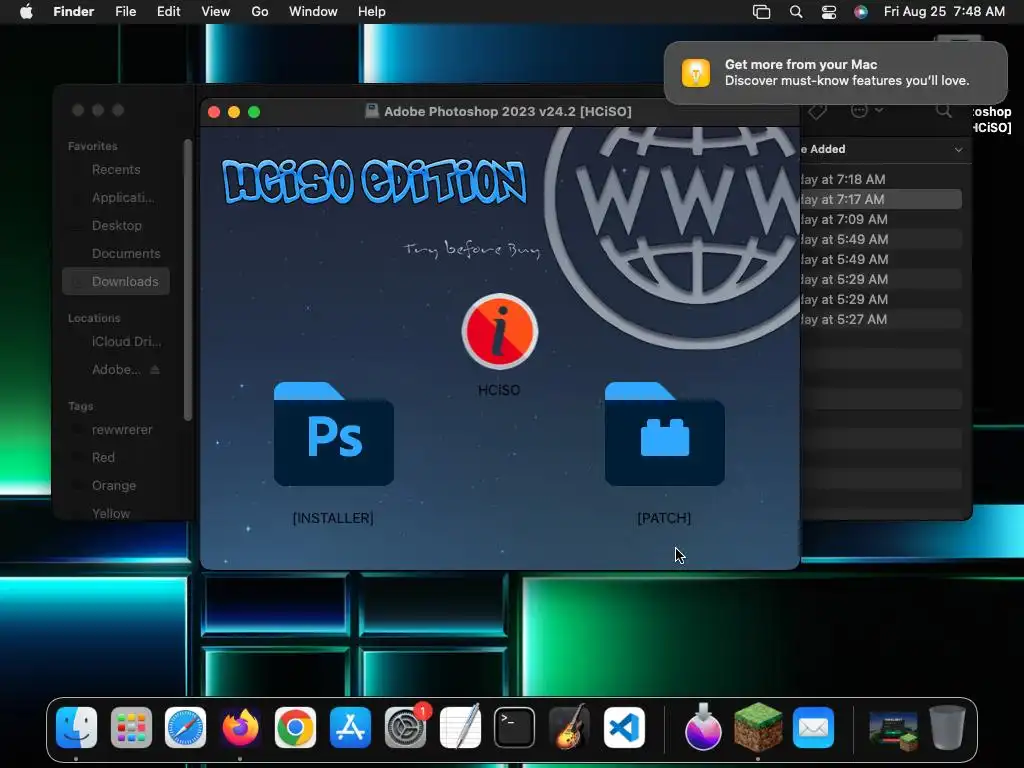
Task: Select the row dated 5:27 AM
Action: pyautogui.click(x=881, y=319)
